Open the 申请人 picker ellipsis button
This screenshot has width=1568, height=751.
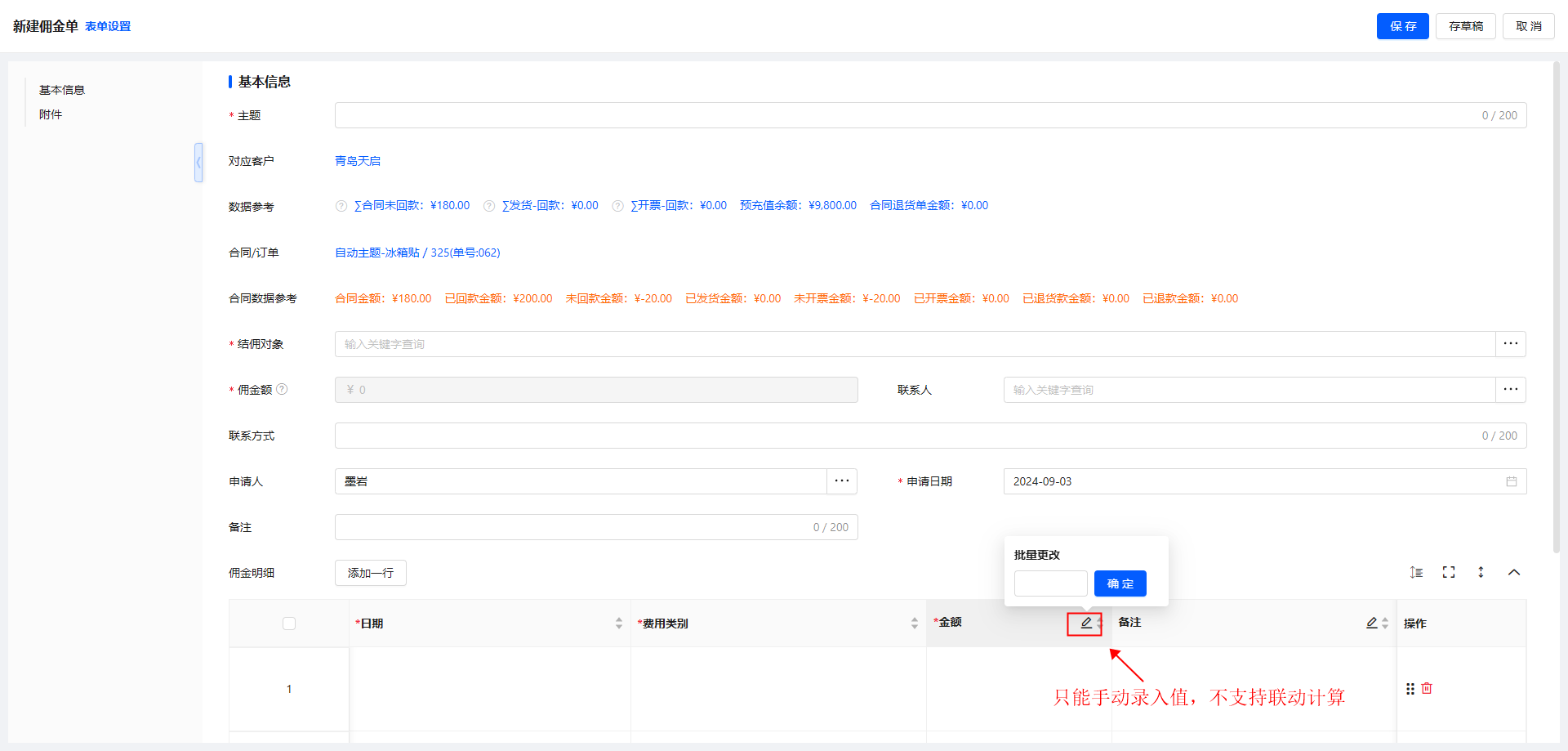pyautogui.click(x=842, y=481)
